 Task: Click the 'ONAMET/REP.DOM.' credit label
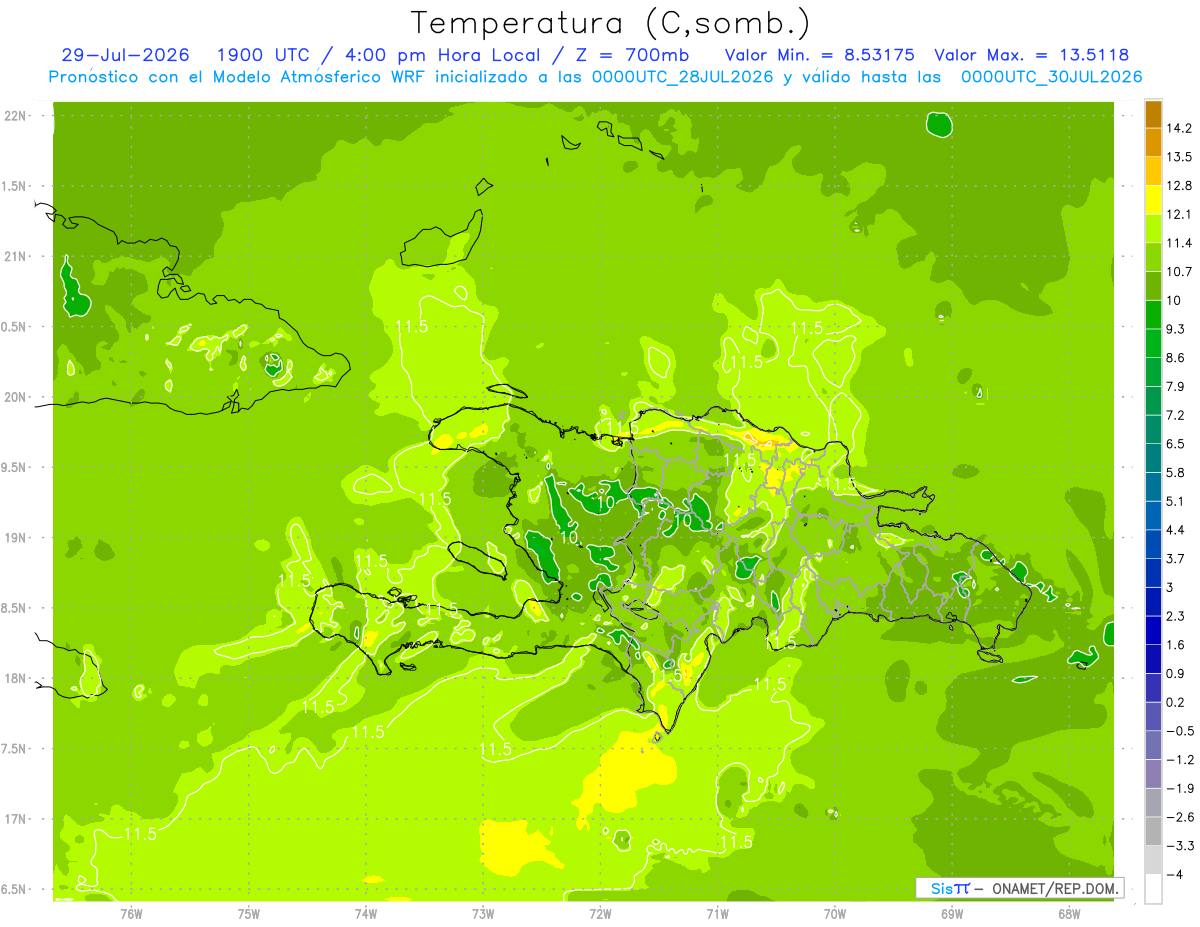pos(1054,888)
